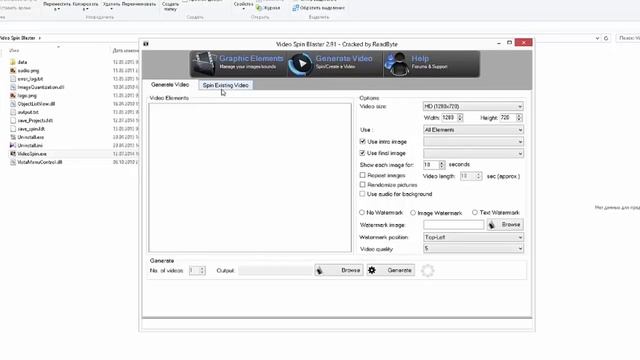Click the Дата изменения column header in Explorer
This screenshot has width=640, height=360.
(126, 51)
